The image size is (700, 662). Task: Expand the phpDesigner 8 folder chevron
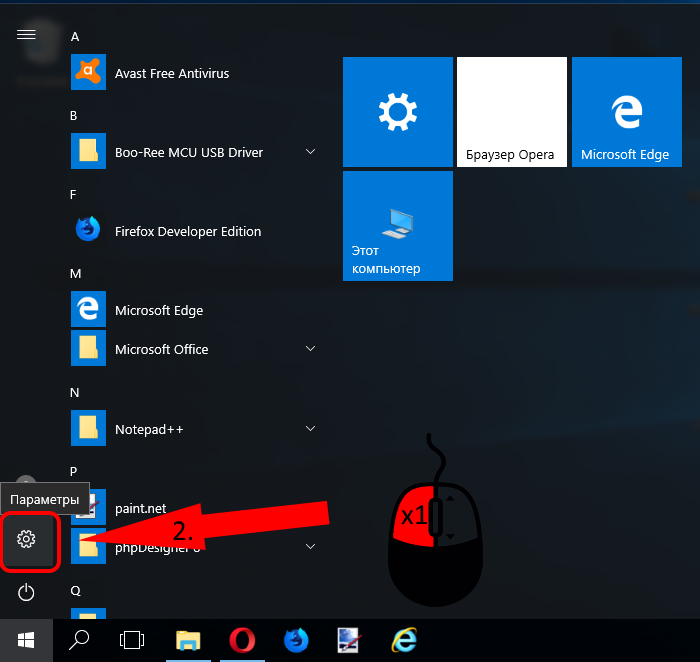pos(310,547)
